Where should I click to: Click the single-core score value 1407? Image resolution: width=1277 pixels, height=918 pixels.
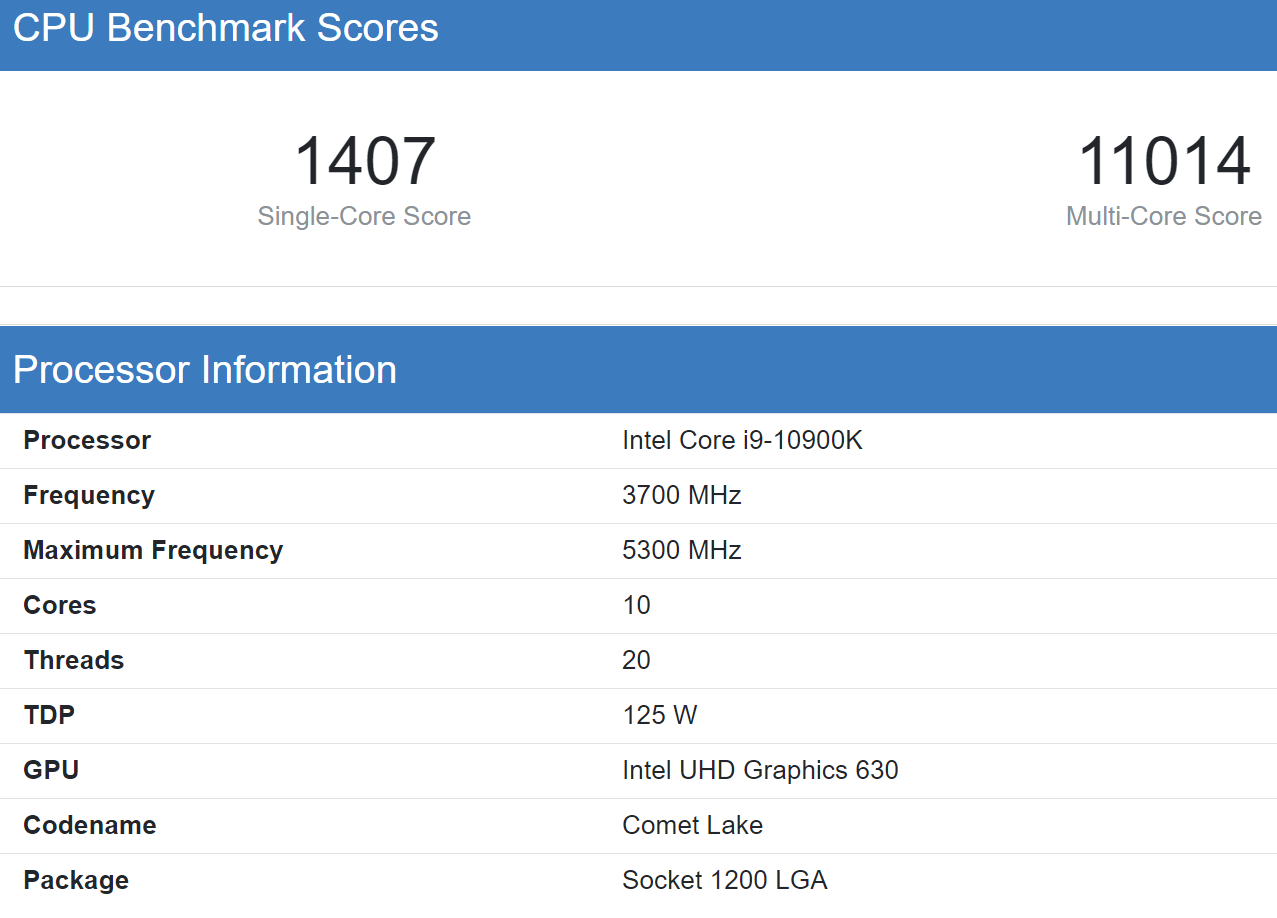(x=365, y=161)
